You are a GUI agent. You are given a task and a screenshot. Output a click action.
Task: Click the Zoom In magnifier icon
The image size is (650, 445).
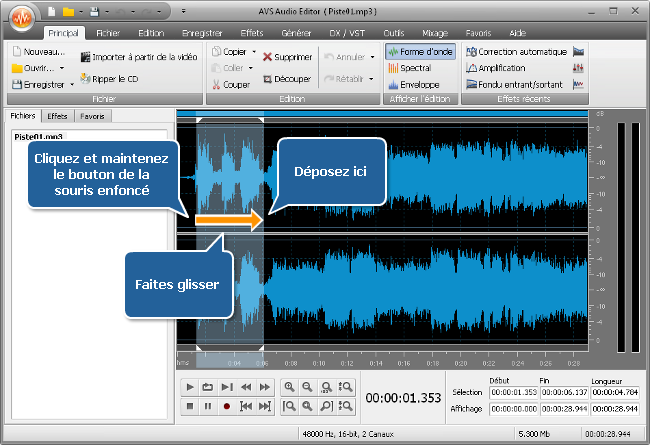[x=290, y=387]
